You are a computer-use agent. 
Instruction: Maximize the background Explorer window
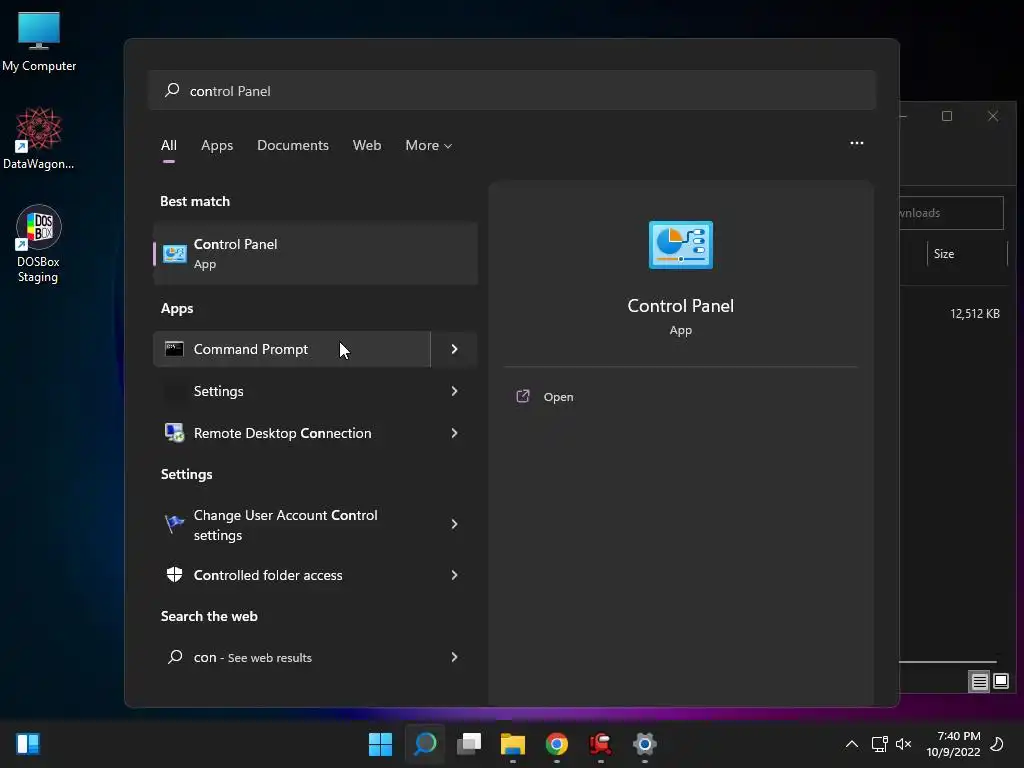pyautogui.click(x=947, y=116)
